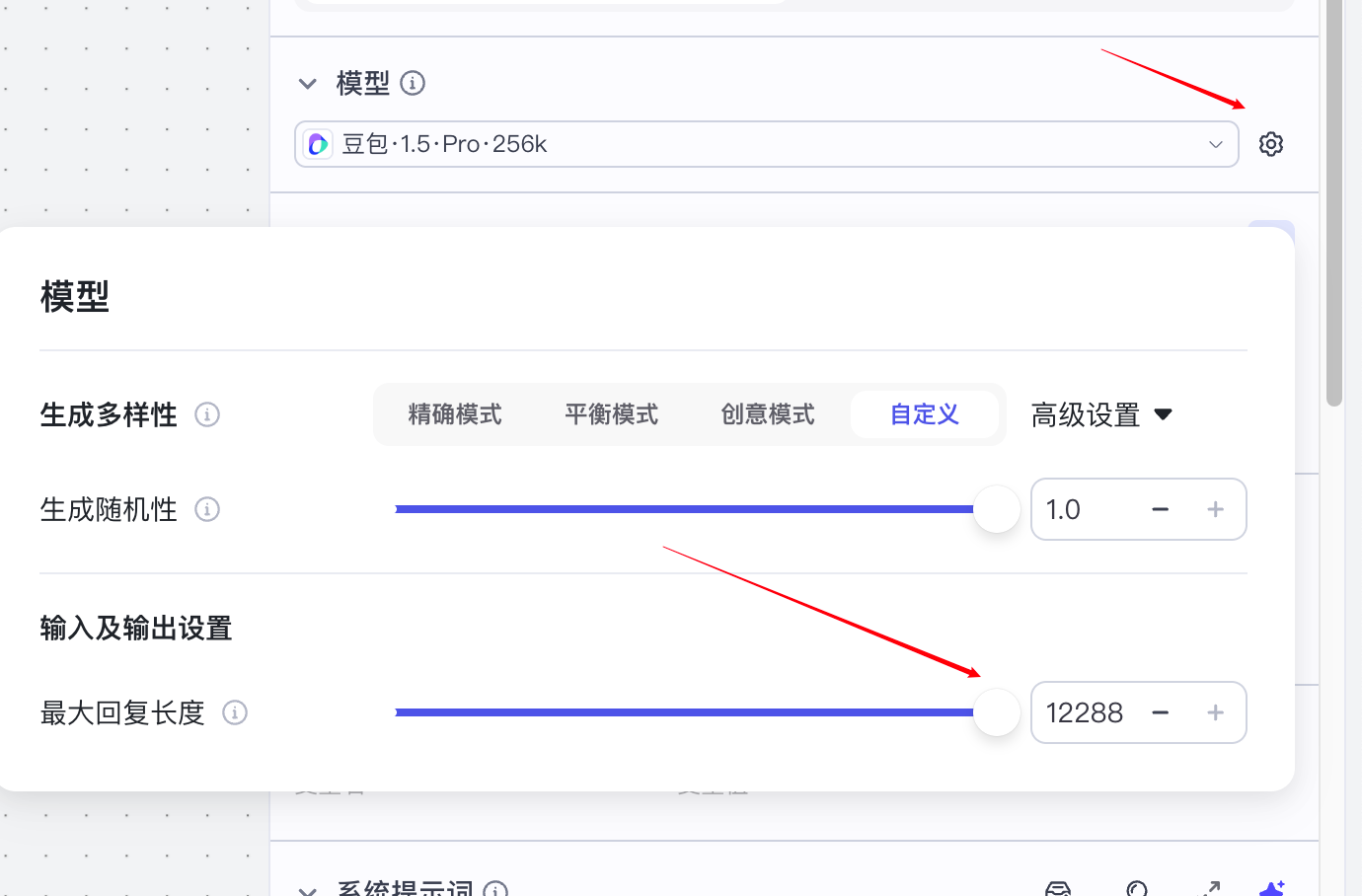Click info icon beside 生成多样性
This screenshot has height=896, width=1362.
207,414
